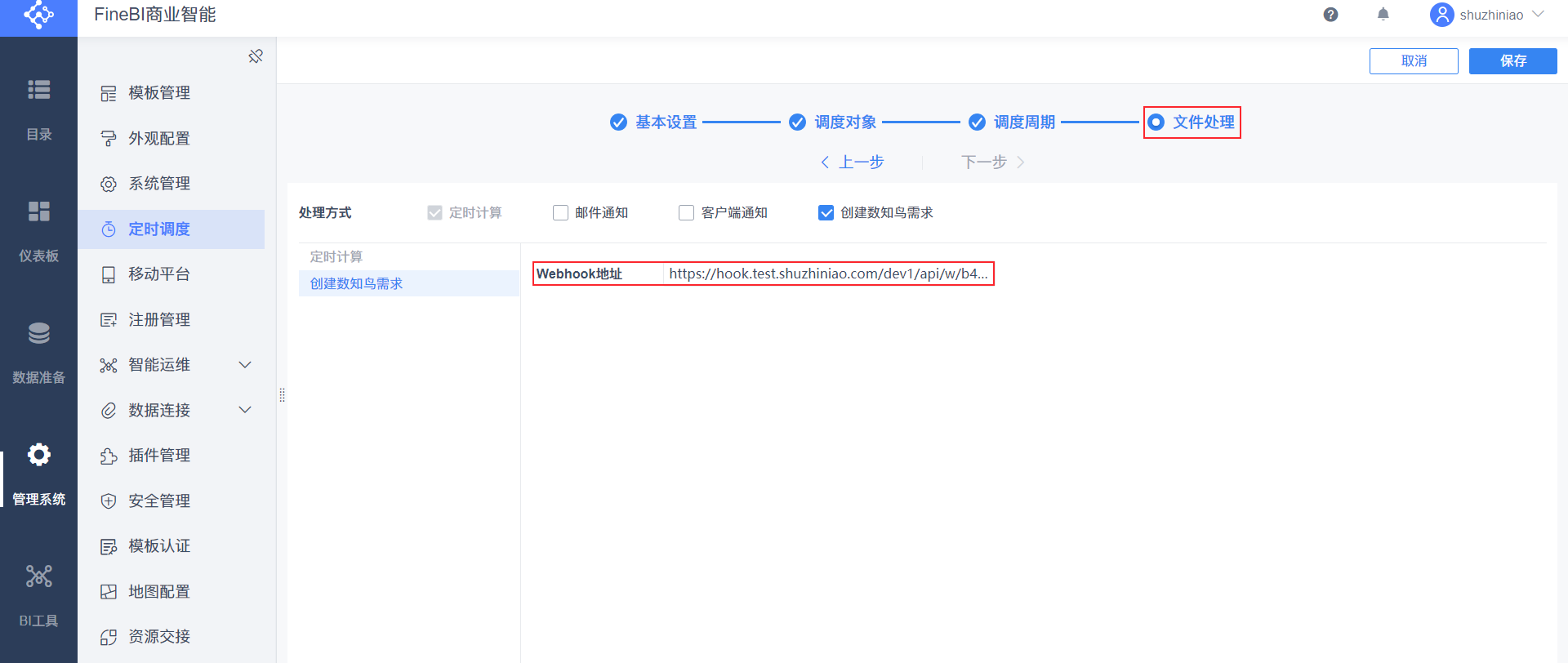The height and width of the screenshot is (663, 1568).
Task: Click the FineBI logo icon
Action: tap(38, 15)
